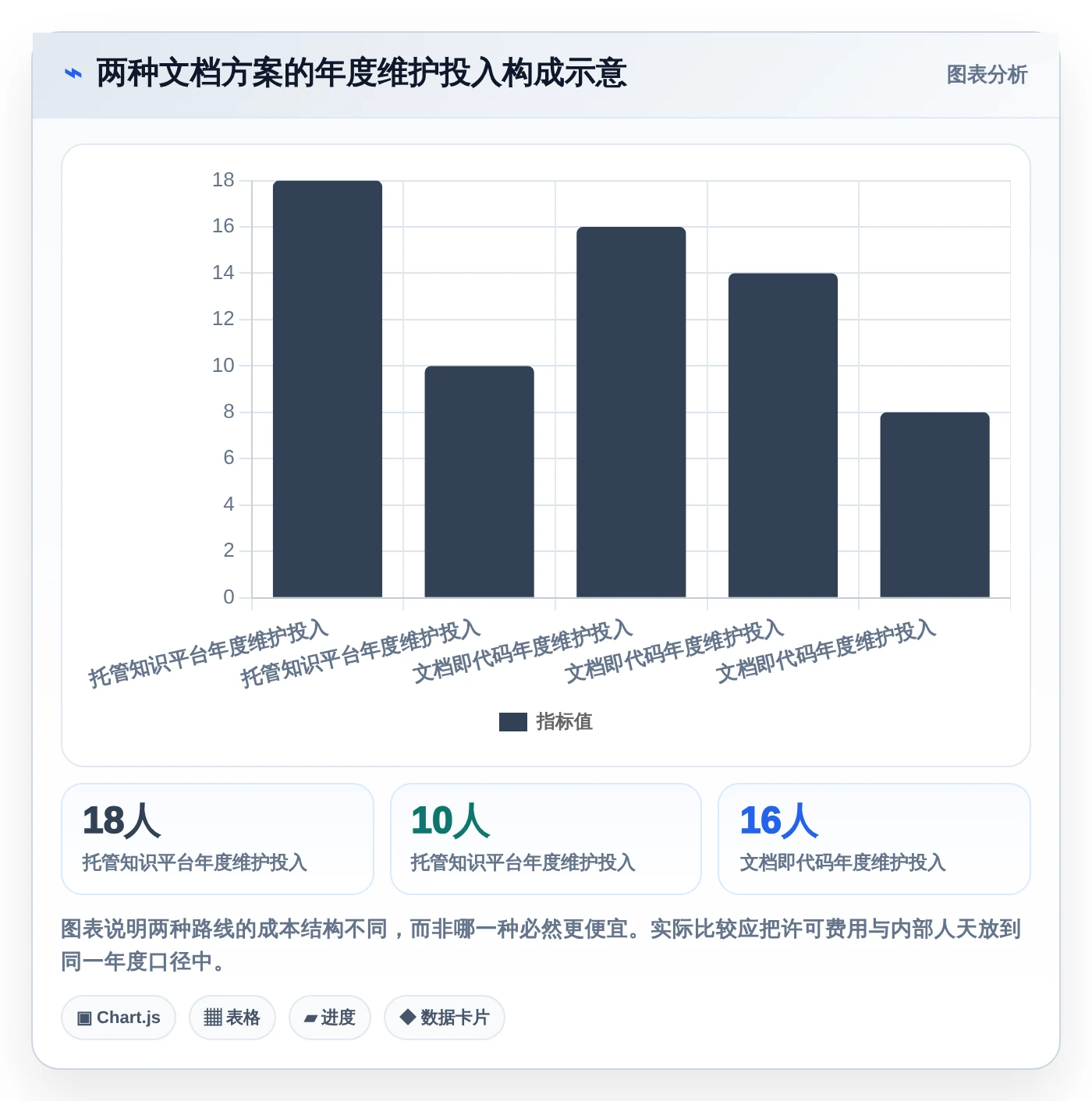The width and height of the screenshot is (1092, 1101).
Task: Click the blue lightning icon beside the title
Action: (x=73, y=74)
